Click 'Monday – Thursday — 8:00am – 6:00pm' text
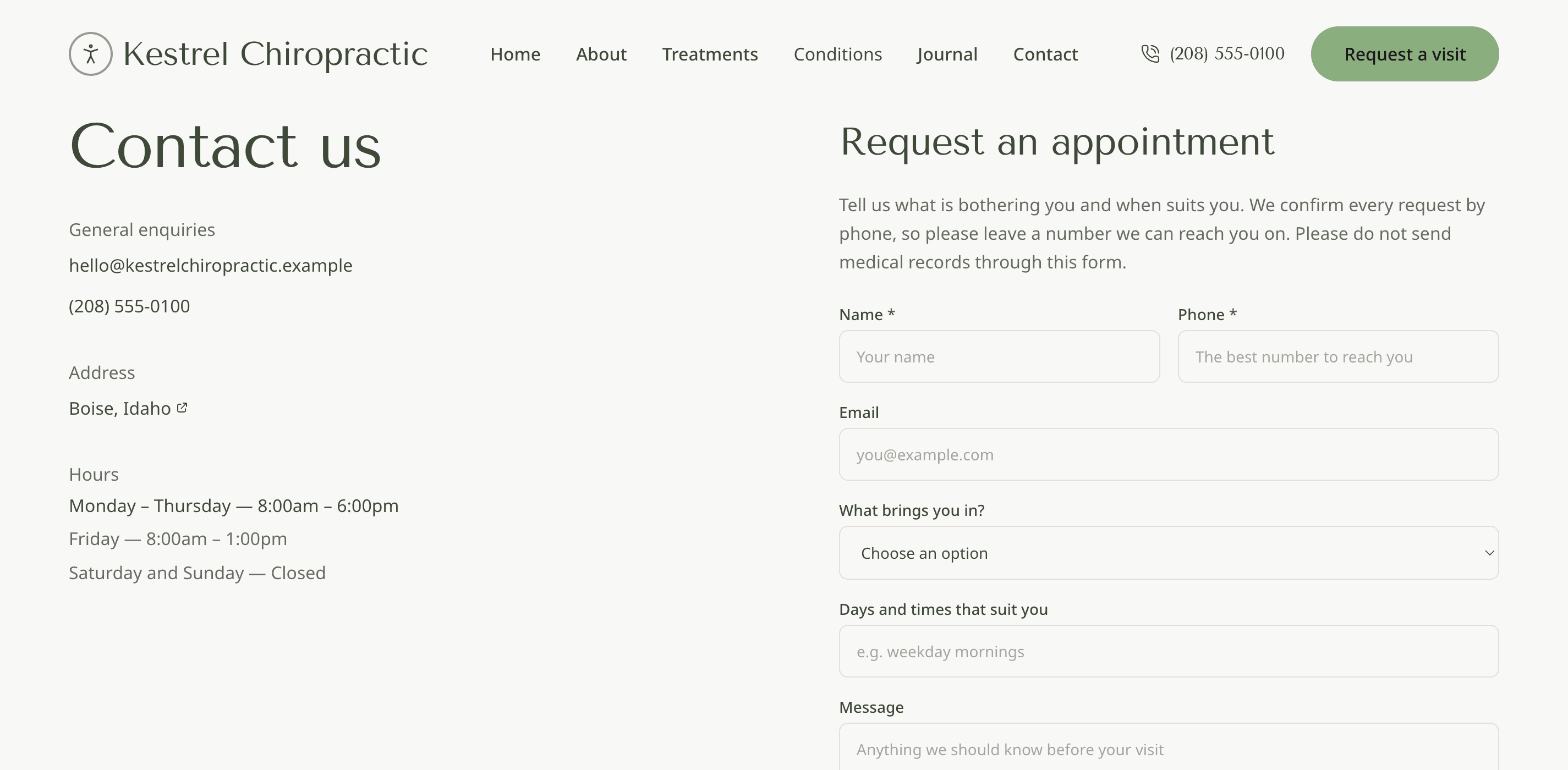Viewport: 1568px width, 770px height. tap(234, 506)
